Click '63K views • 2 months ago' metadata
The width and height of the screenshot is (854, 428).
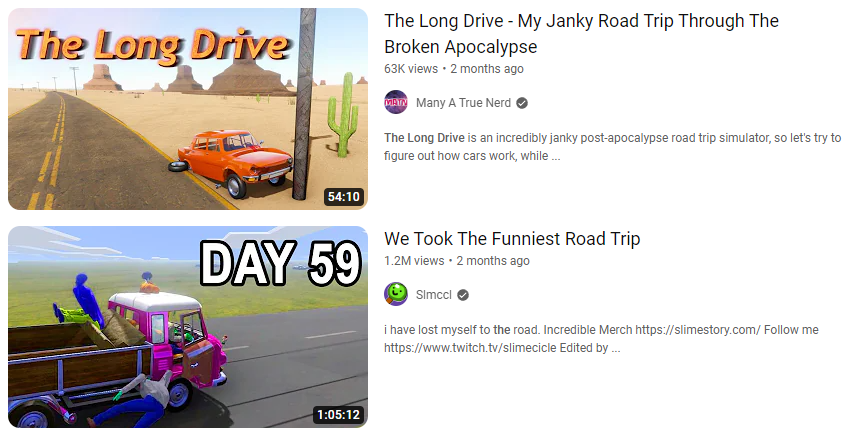pyautogui.click(x=454, y=69)
